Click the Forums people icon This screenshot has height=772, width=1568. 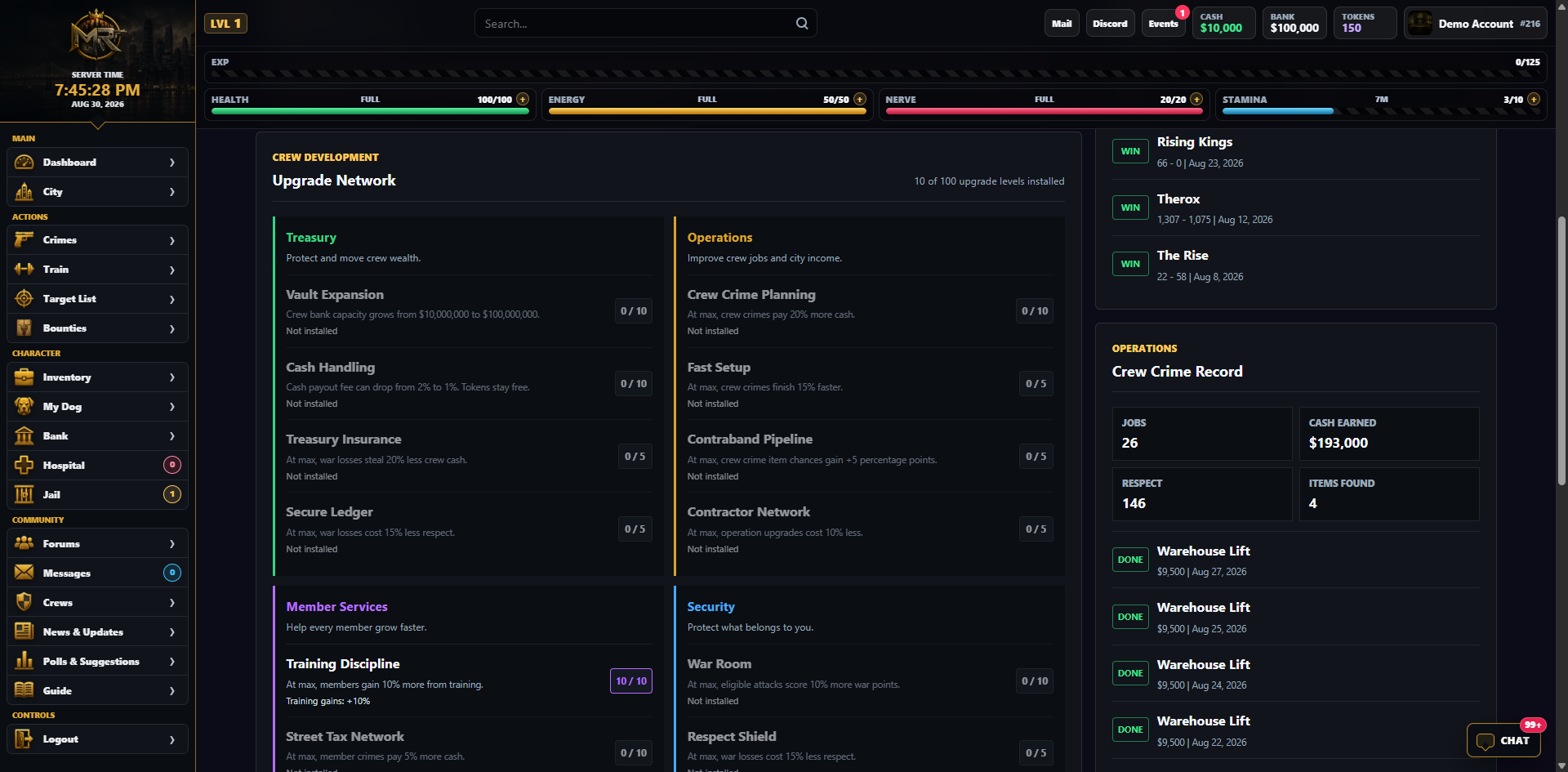tap(24, 544)
